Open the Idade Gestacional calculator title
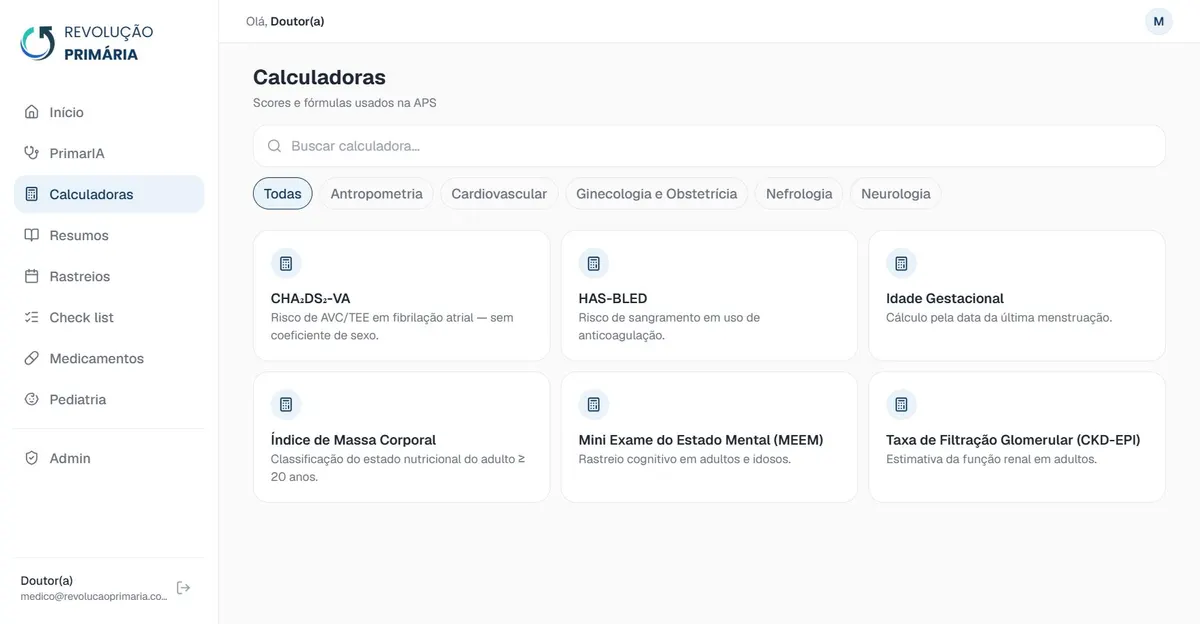The height and width of the screenshot is (624, 1200). (945, 298)
